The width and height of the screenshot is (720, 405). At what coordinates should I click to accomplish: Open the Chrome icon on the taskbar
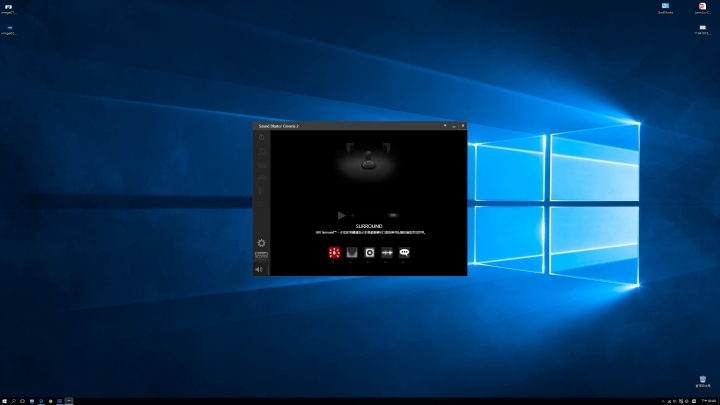(x=50, y=401)
